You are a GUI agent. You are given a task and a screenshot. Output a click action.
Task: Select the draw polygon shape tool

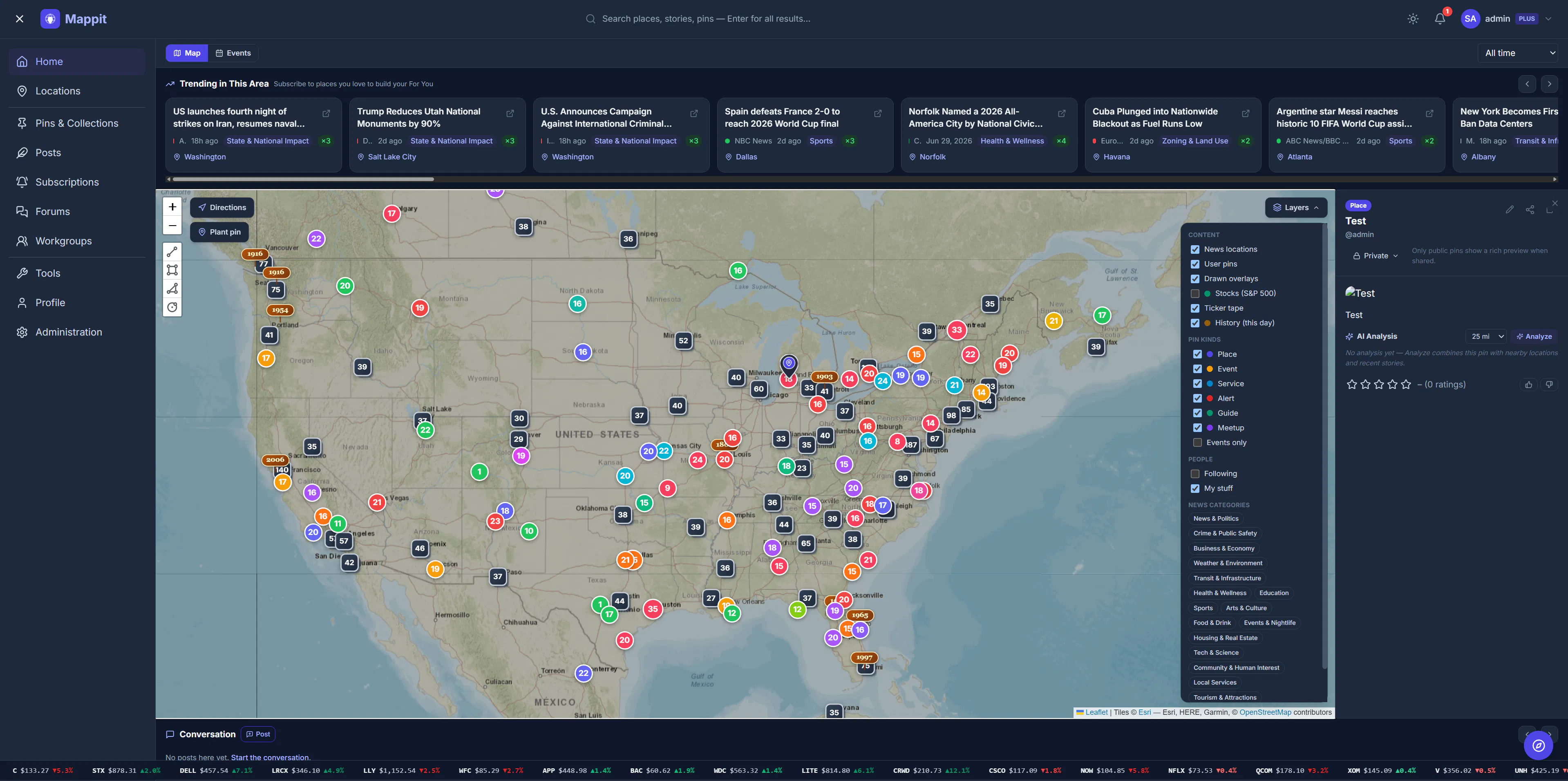(172, 289)
